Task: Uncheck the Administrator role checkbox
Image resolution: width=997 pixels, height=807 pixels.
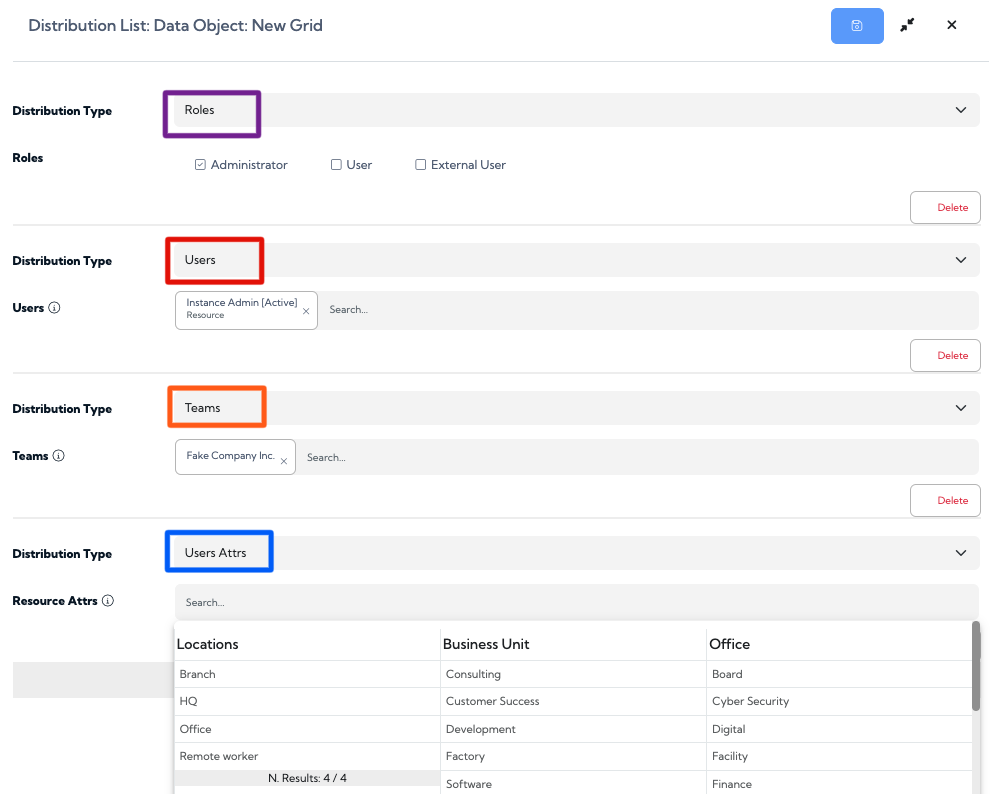Action: [x=200, y=165]
